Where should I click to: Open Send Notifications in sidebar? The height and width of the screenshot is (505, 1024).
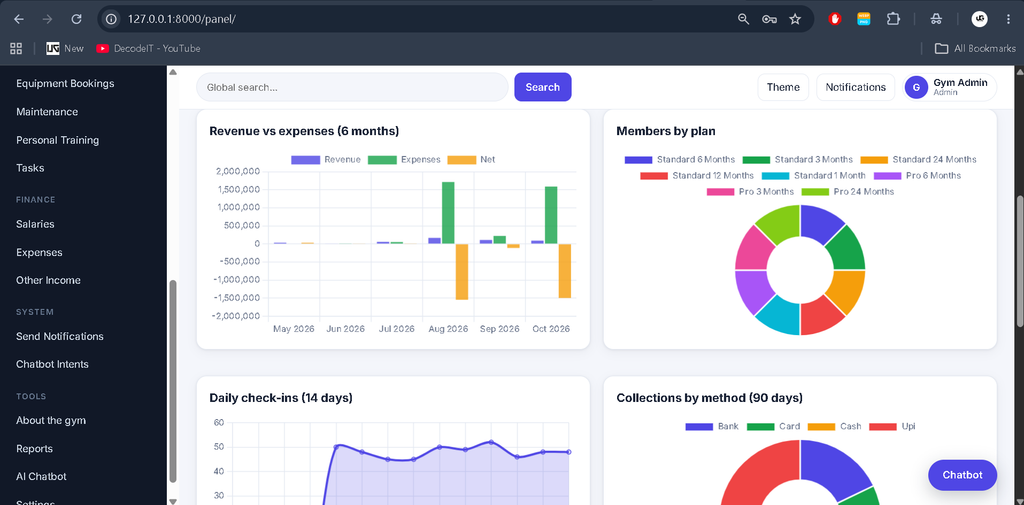click(x=60, y=336)
